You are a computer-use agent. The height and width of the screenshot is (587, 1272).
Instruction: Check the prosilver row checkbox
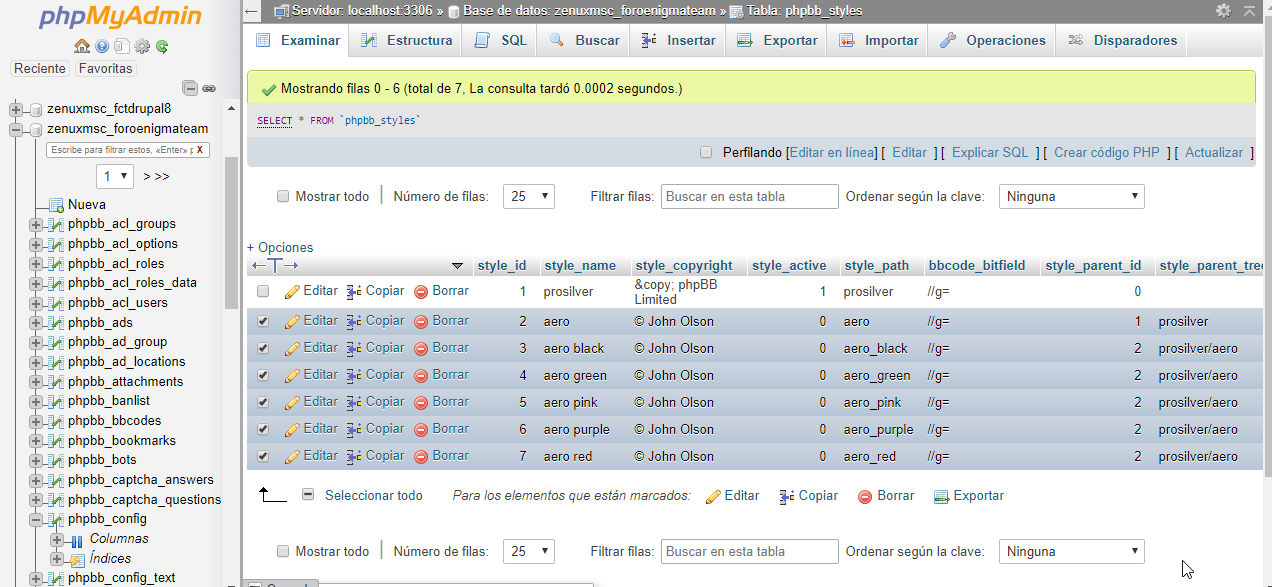coord(263,291)
